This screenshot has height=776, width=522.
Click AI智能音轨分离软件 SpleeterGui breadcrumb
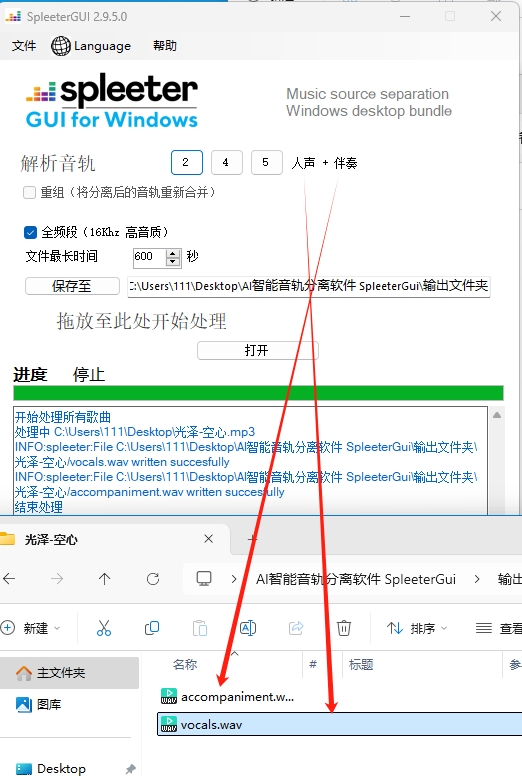pyautogui.click(x=356, y=579)
